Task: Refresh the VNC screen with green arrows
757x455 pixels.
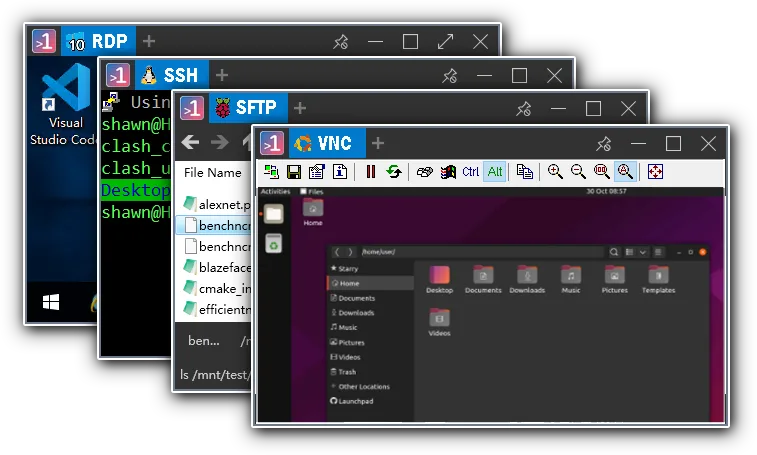Action: tap(394, 171)
